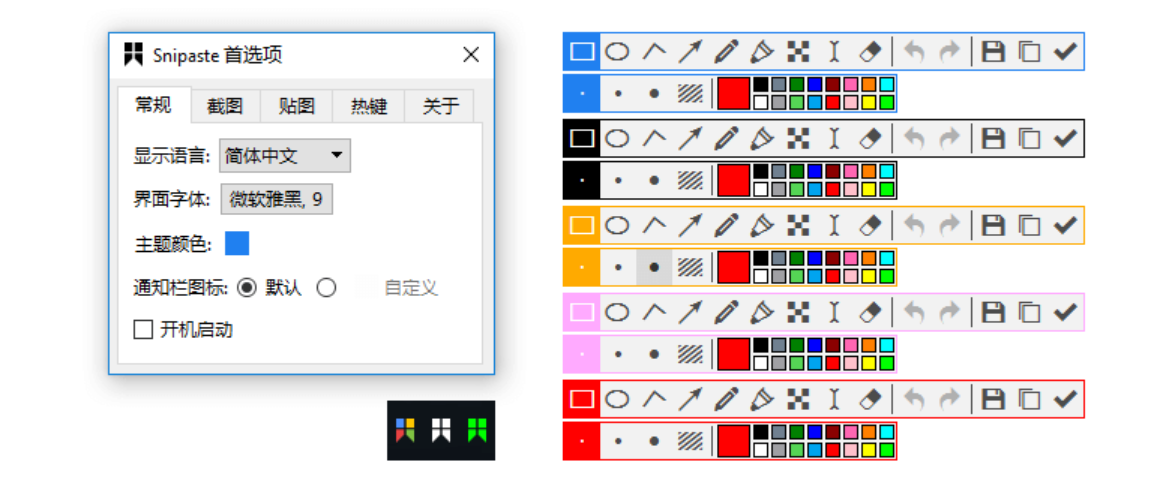Click Finish checkmark in orange-themed toolbar
The height and width of the screenshot is (495, 1156).
pyautogui.click(x=1065, y=225)
